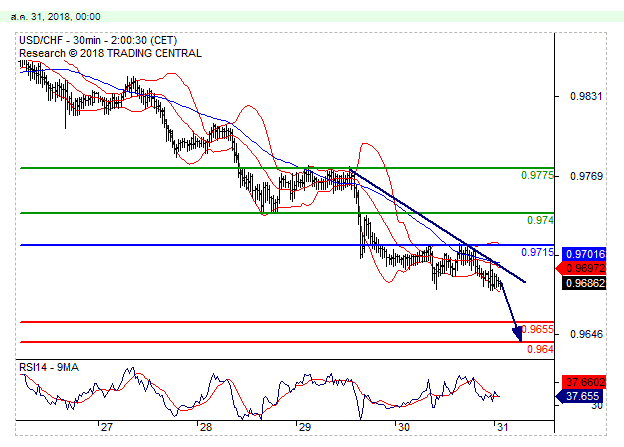Click the 'Research © 2018 TRADING CENTRAL' label
This screenshot has width=624, height=447.
click(110, 53)
